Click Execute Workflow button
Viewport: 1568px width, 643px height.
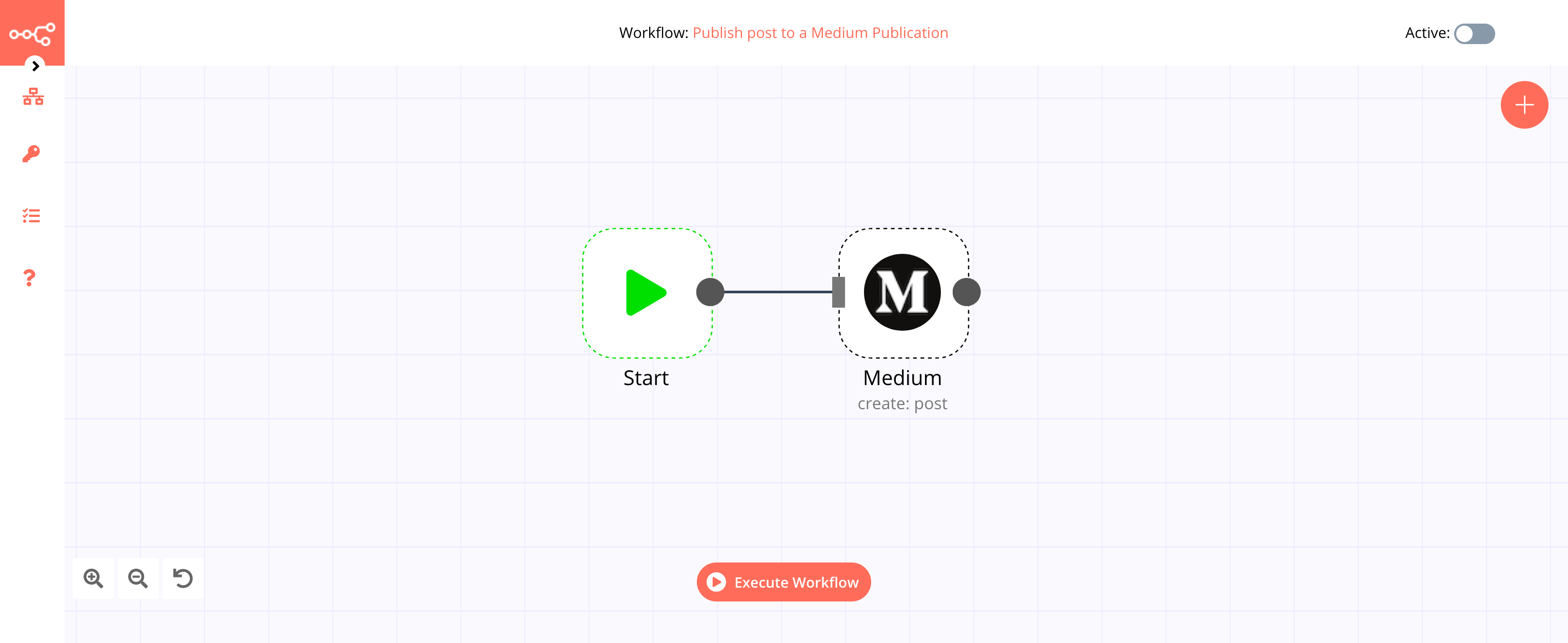point(783,582)
